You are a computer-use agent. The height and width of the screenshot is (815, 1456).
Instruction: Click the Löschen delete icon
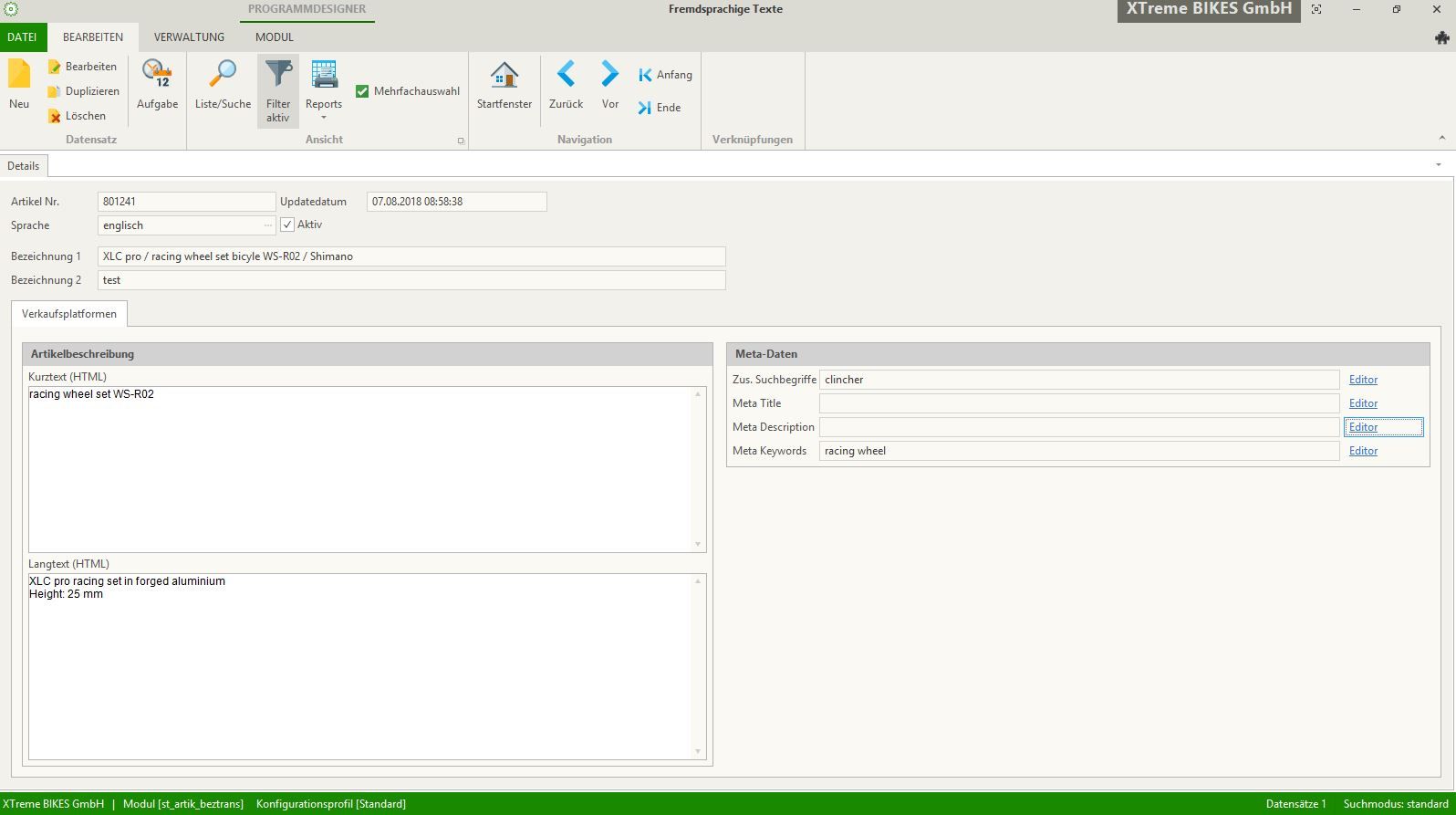tap(55, 116)
